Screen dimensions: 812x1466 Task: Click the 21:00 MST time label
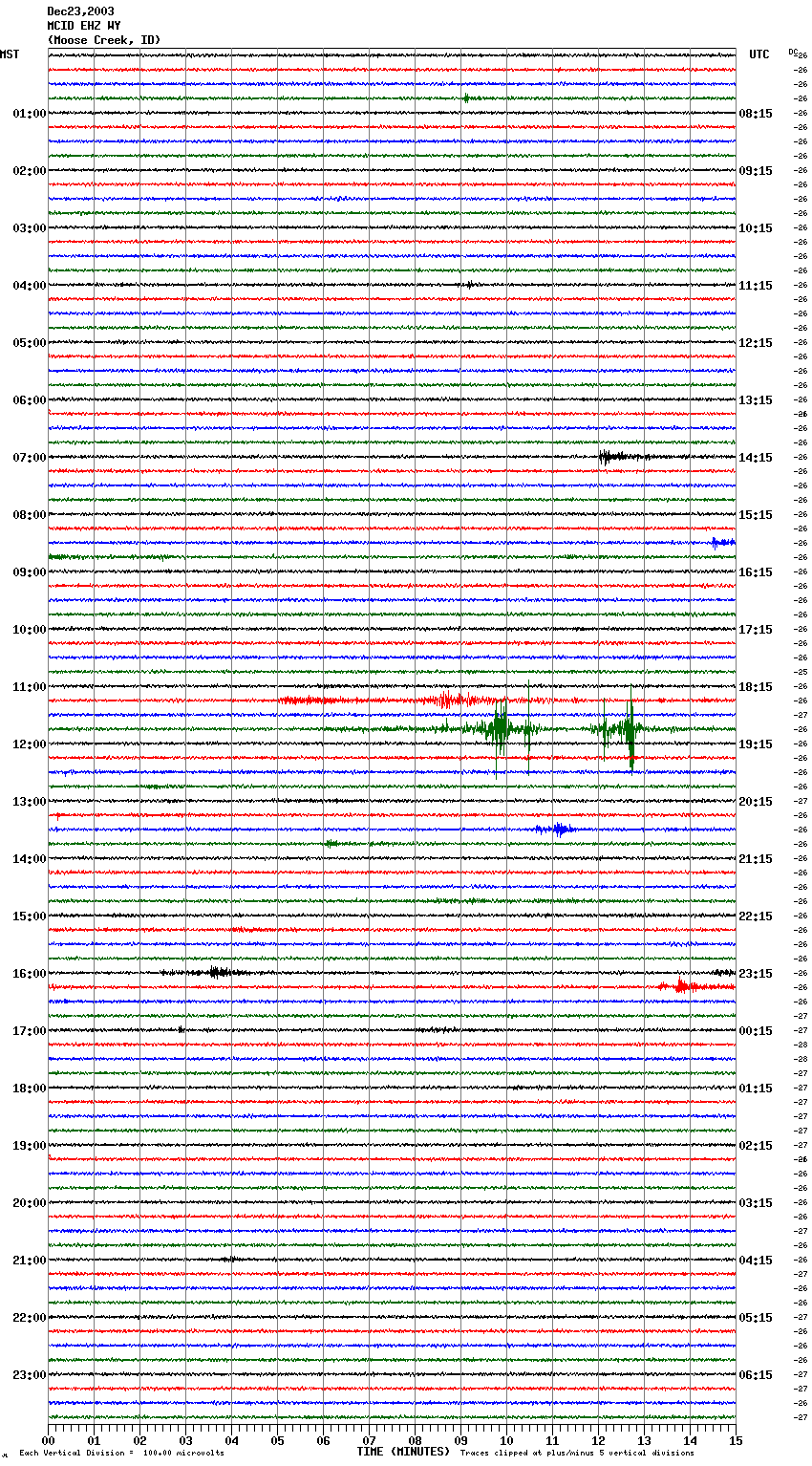[x=30, y=1261]
